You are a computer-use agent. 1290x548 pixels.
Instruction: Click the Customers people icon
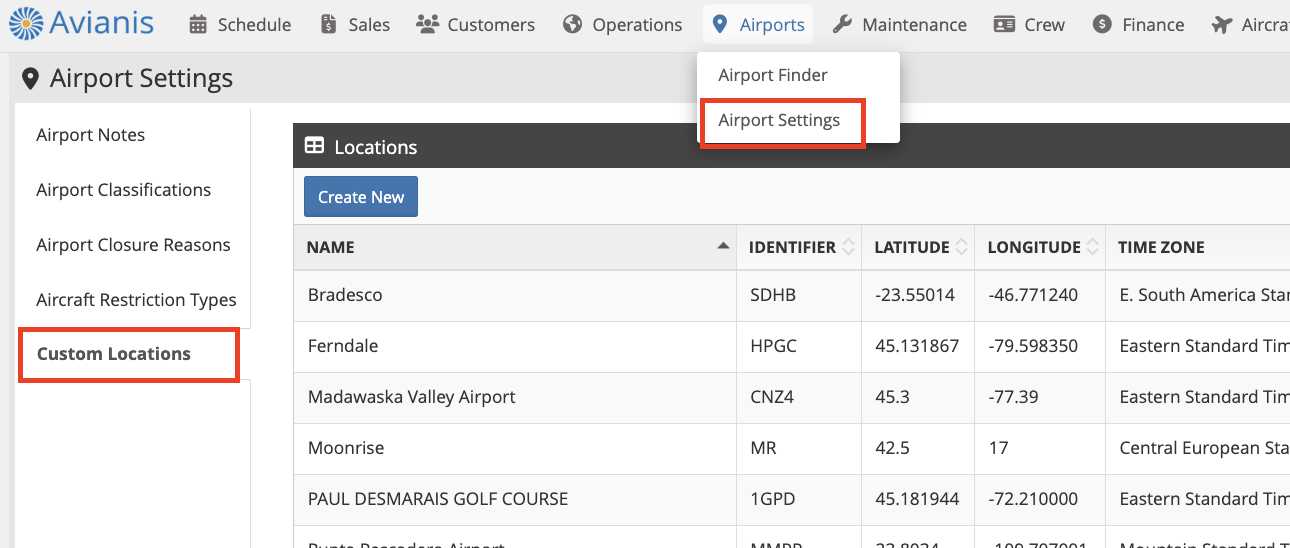click(x=428, y=25)
